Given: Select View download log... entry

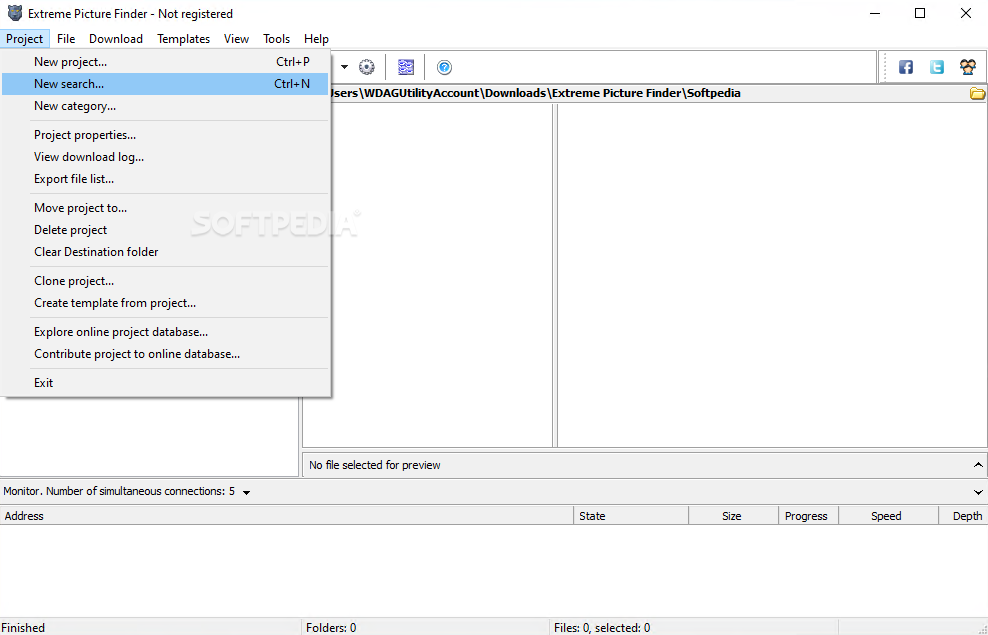Looking at the screenshot, I should (165, 157).
